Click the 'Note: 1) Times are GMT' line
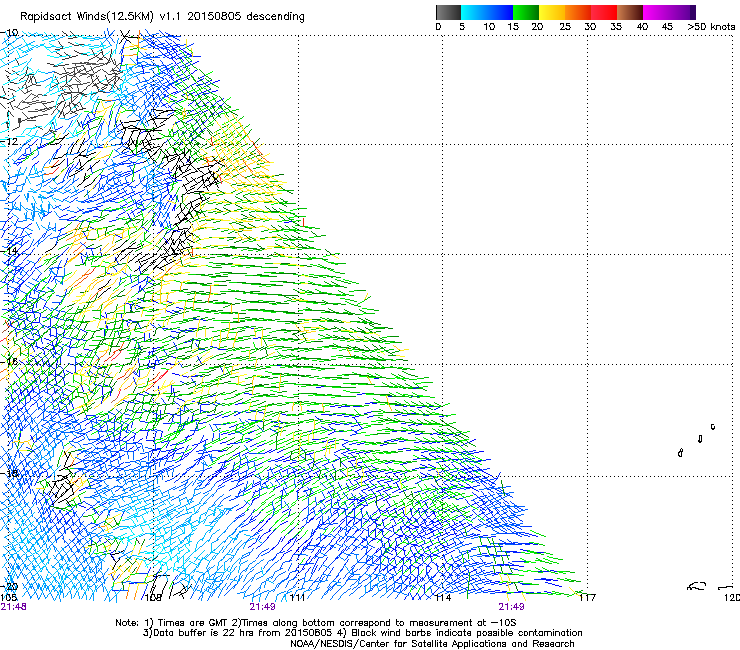This screenshot has width=740, height=650. [316, 623]
